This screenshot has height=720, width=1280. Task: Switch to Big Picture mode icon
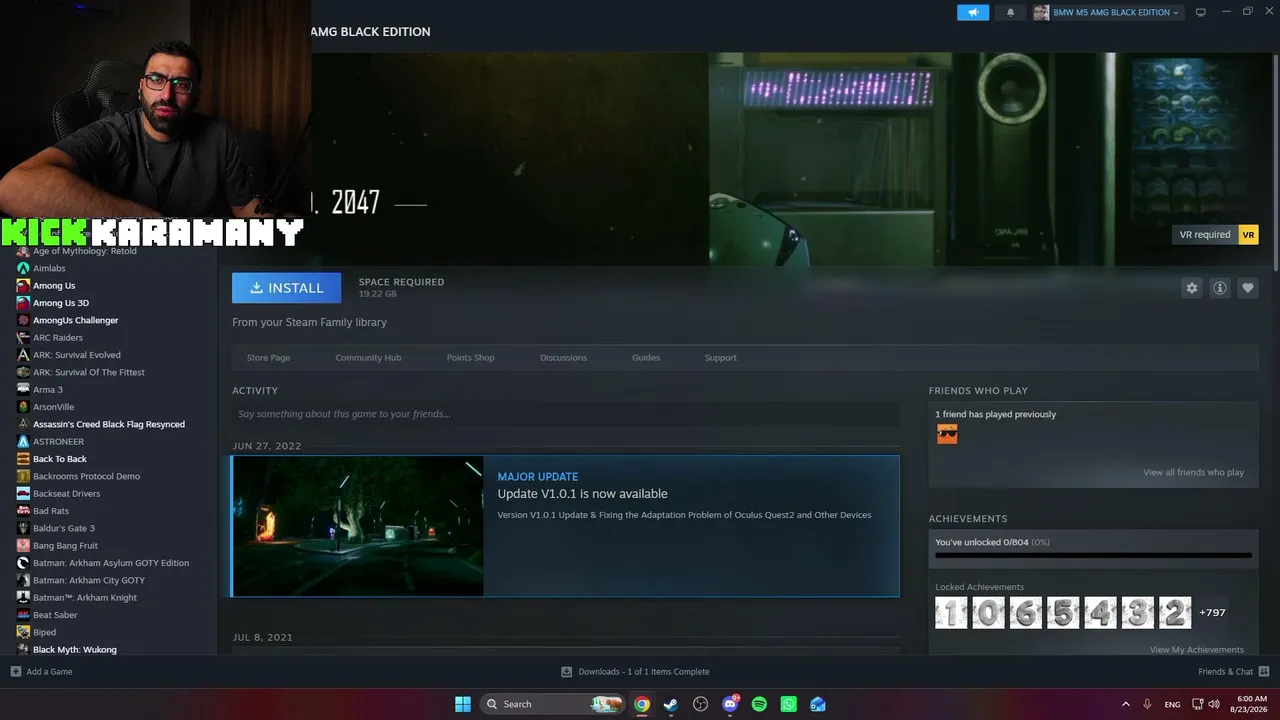[x=1201, y=12]
